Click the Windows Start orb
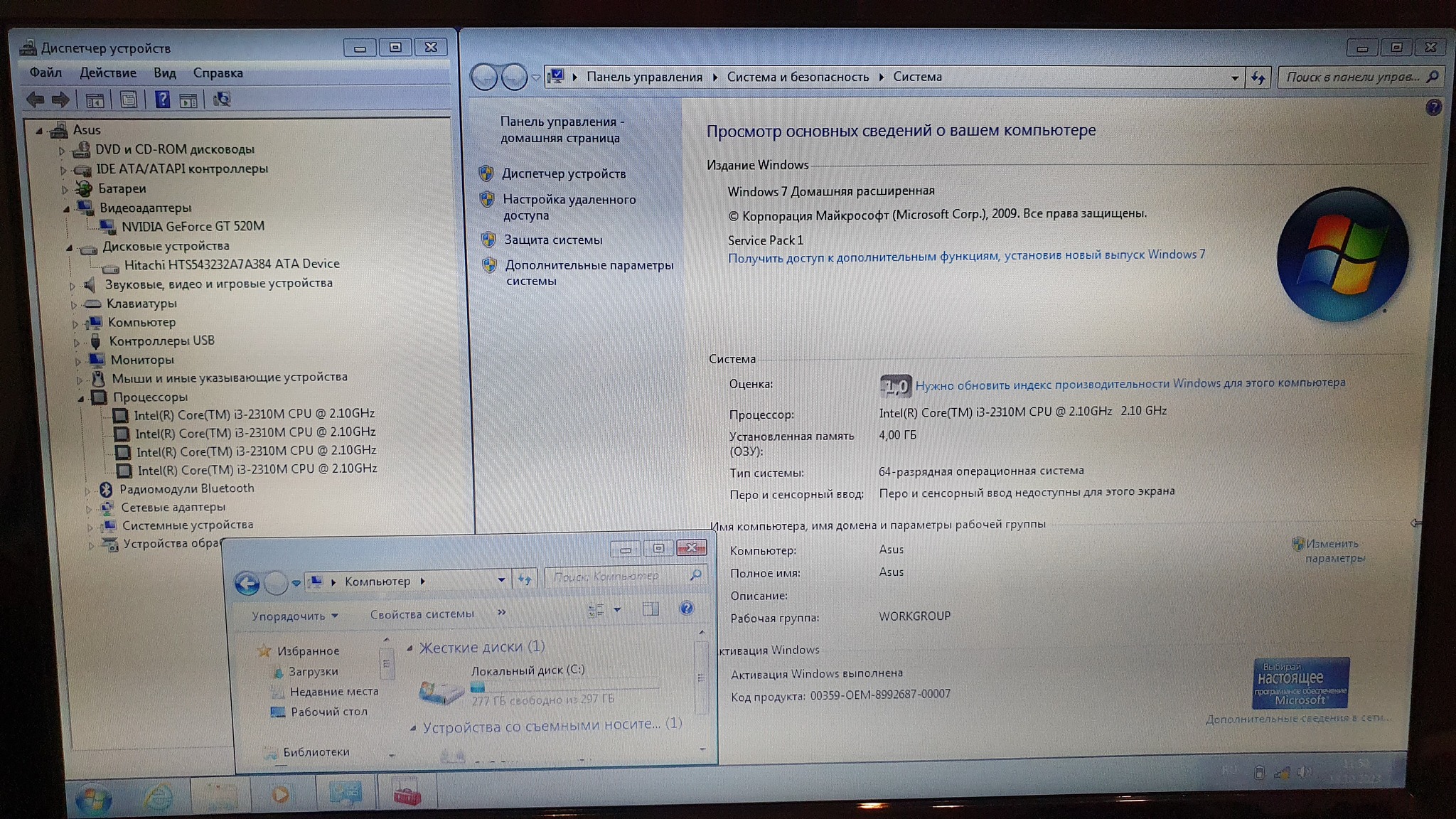 92,799
